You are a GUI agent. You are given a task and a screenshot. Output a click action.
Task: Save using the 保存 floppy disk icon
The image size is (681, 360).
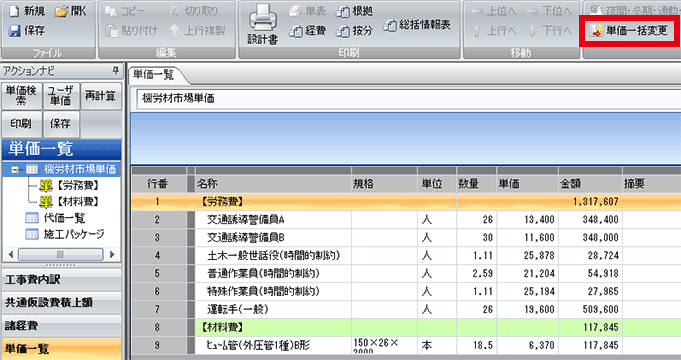(x=14, y=31)
